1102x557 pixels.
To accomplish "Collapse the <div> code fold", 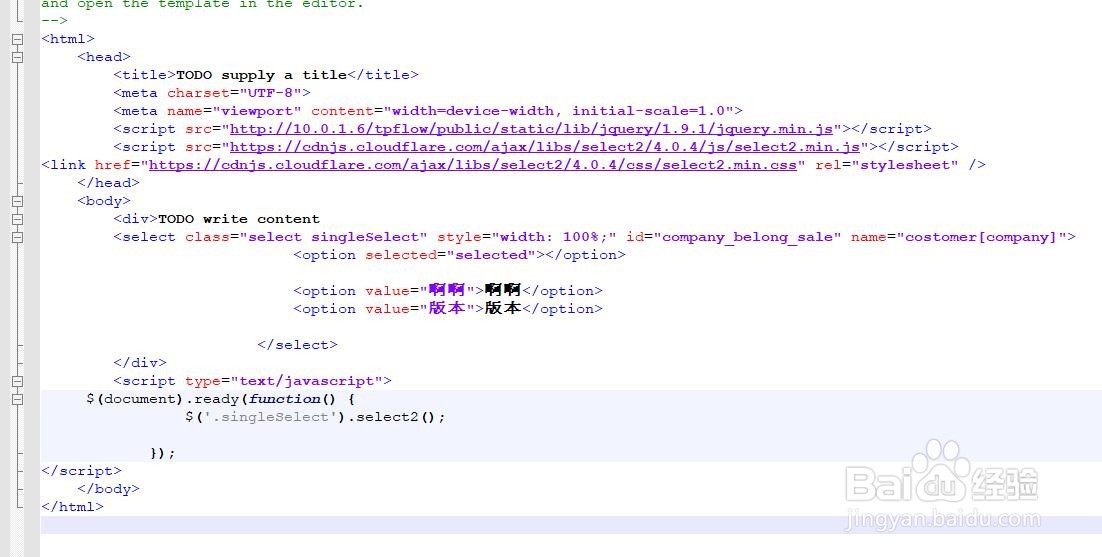I will click(x=18, y=219).
